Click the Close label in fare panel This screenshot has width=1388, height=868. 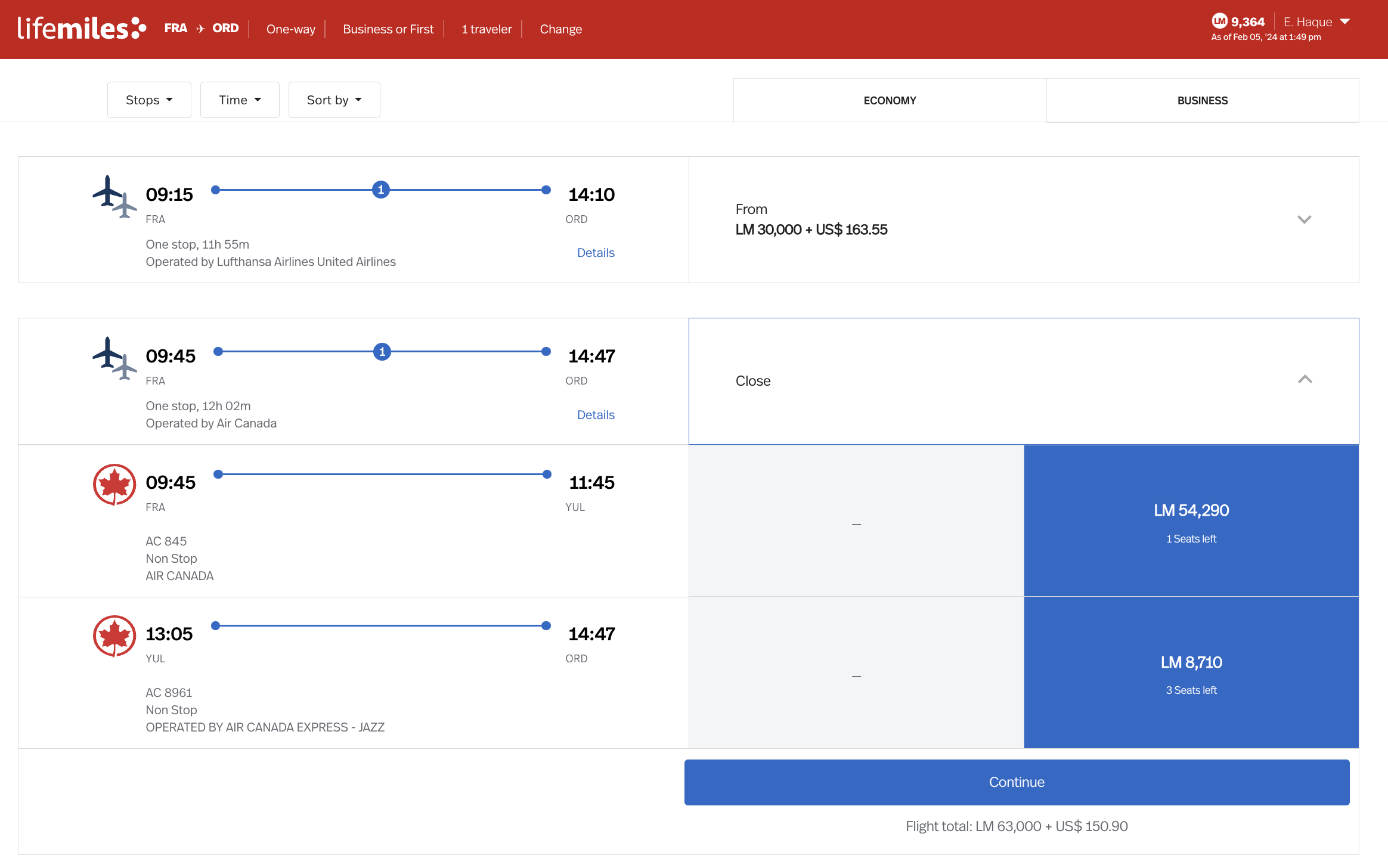pos(753,381)
